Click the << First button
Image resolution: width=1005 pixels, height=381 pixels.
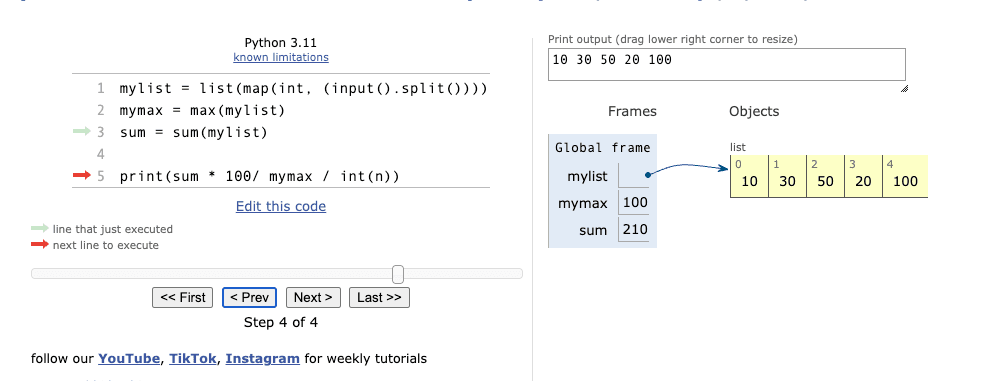[x=183, y=298]
